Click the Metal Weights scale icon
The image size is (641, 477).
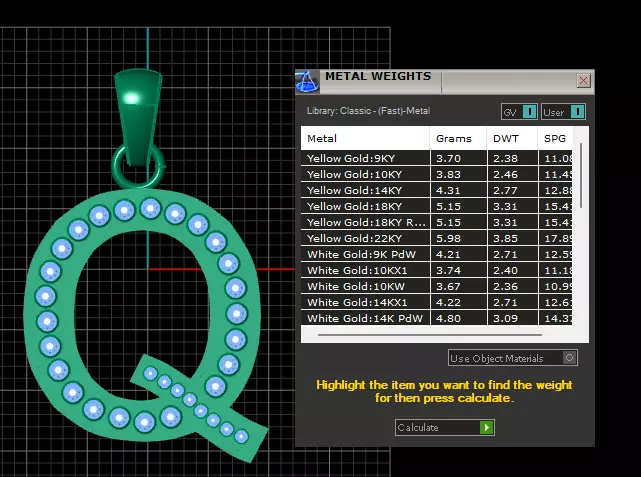tap(307, 81)
